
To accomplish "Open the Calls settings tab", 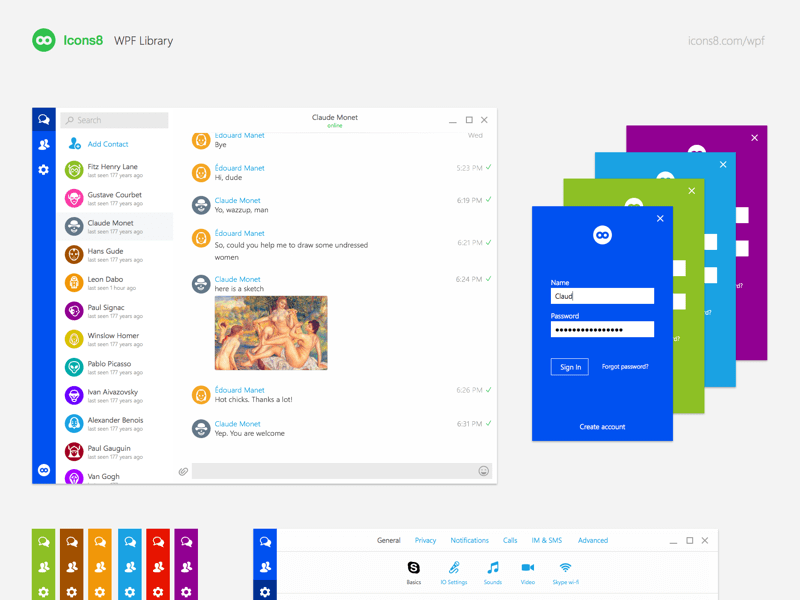I will coord(509,539).
